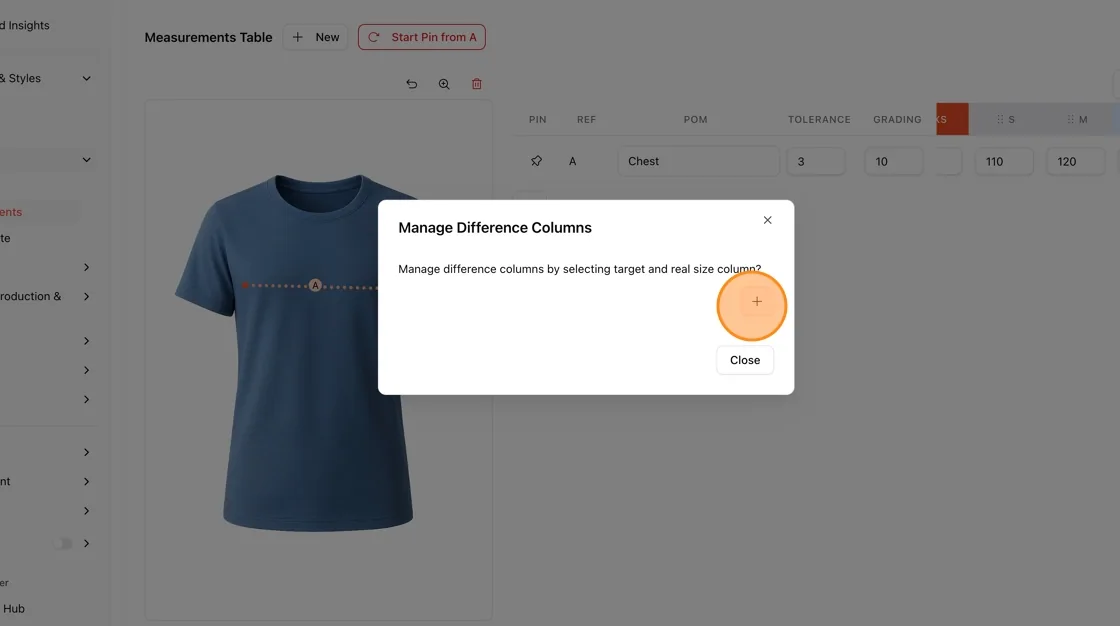
Task: Click the Measurements Table heading
Action: [x=208, y=37]
